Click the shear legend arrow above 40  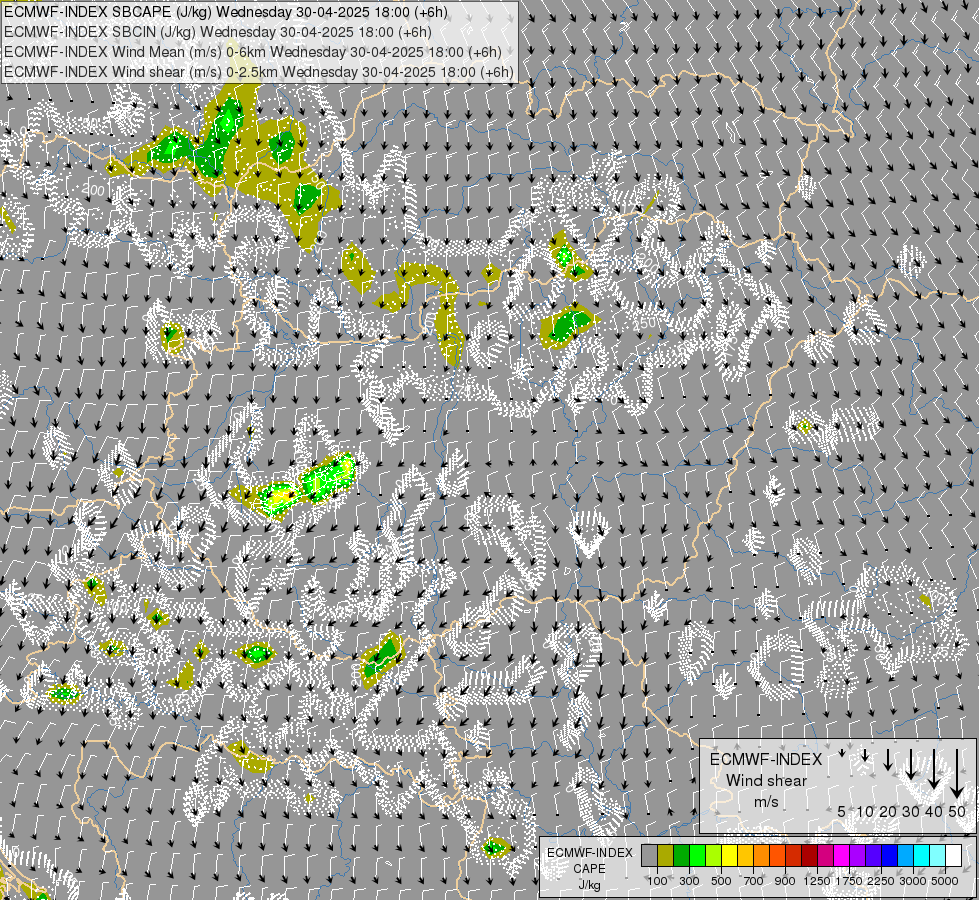point(933,769)
